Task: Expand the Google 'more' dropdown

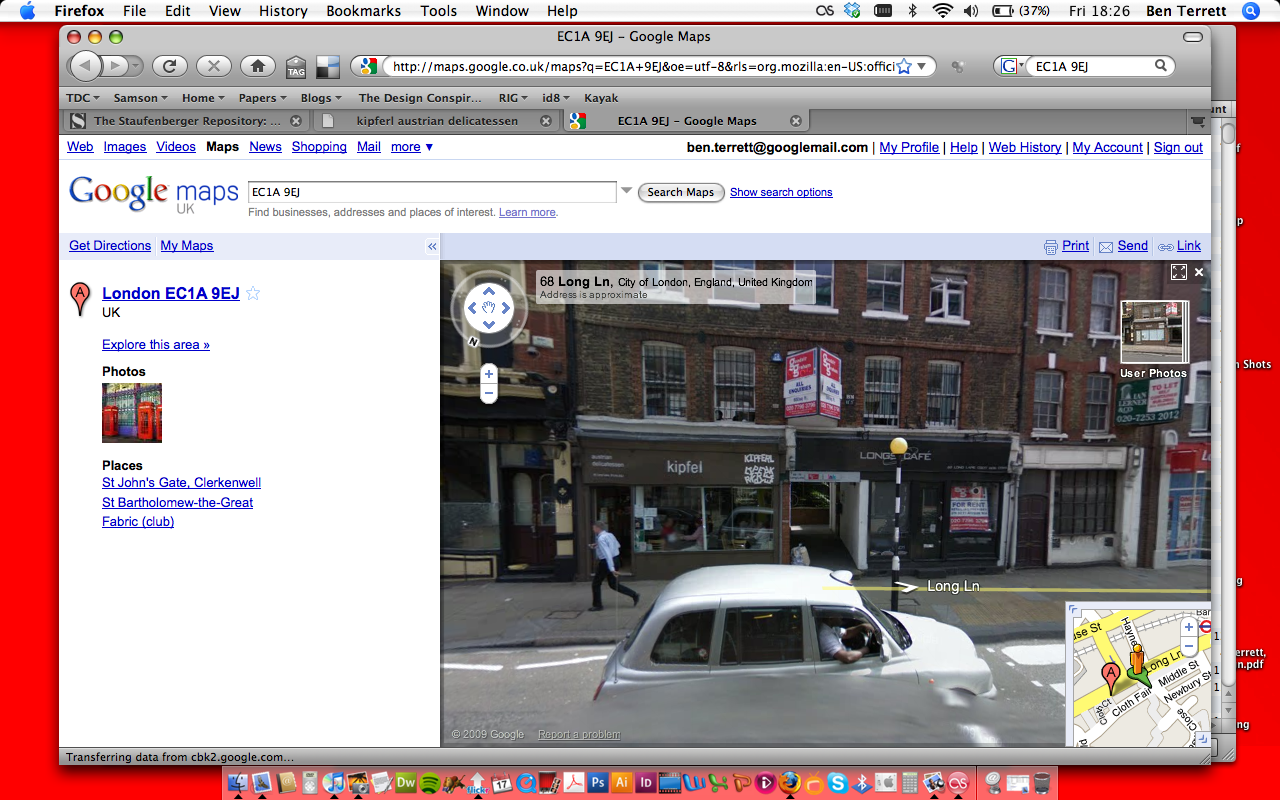Action: pyautogui.click(x=412, y=147)
